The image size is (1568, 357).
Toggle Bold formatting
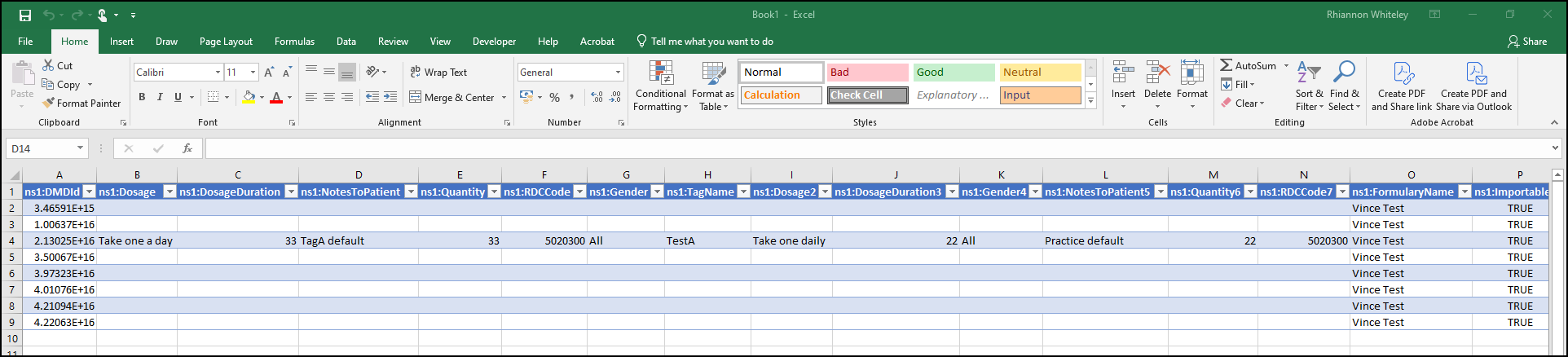(x=142, y=97)
